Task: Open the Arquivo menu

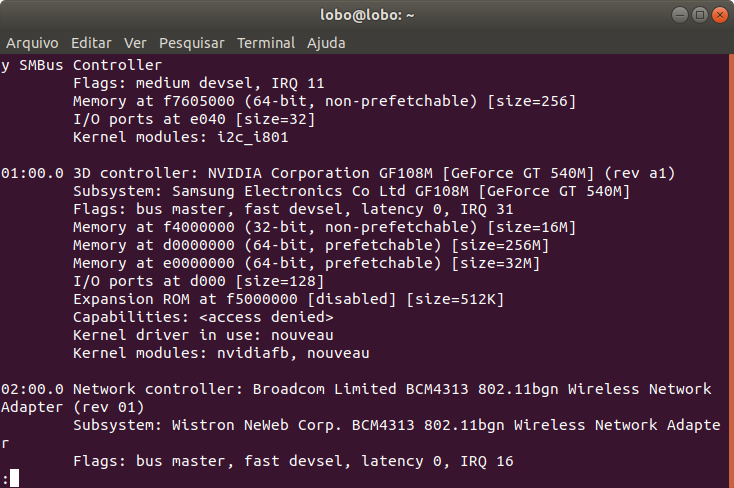Action: 32,43
